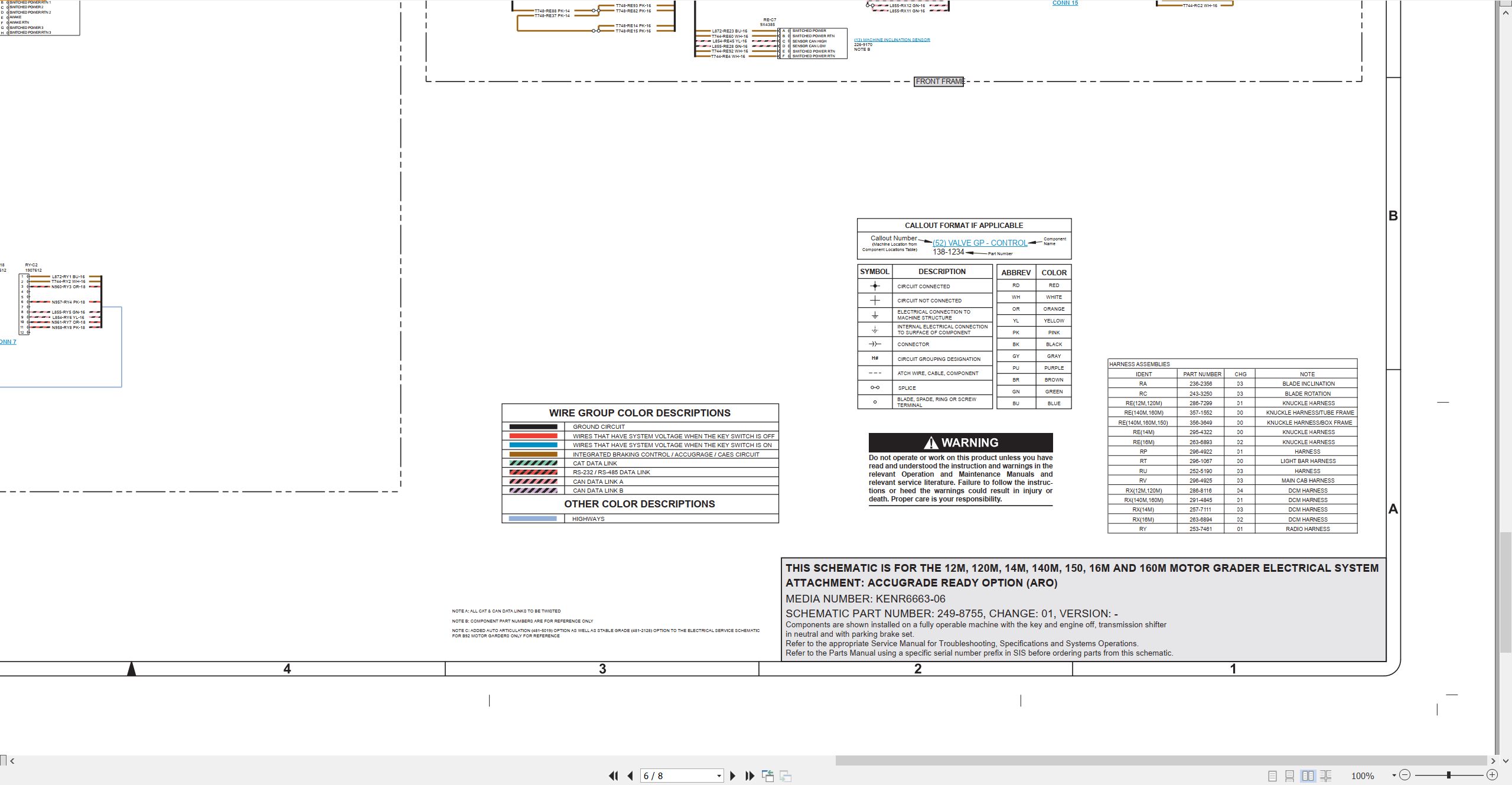Click the zoom slider handle
This screenshot has height=785, width=1512.
tap(1448, 774)
